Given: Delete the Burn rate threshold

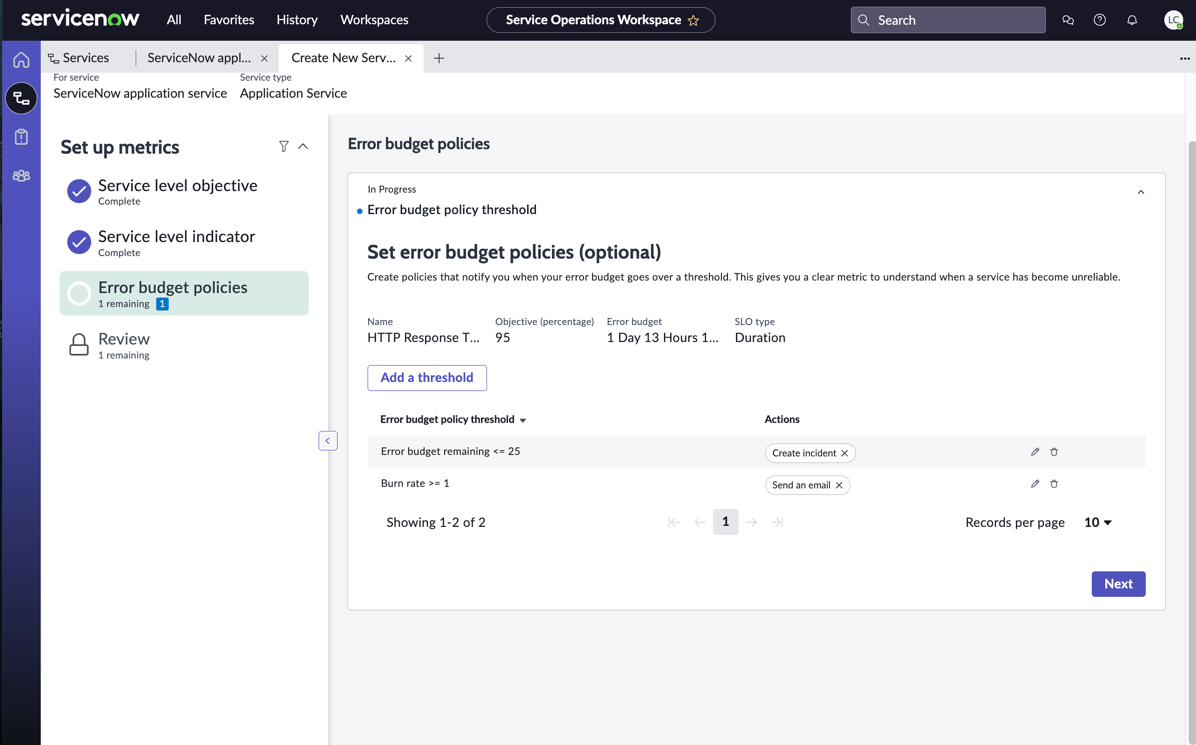Looking at the screenshot, I should coord(1054,483).
